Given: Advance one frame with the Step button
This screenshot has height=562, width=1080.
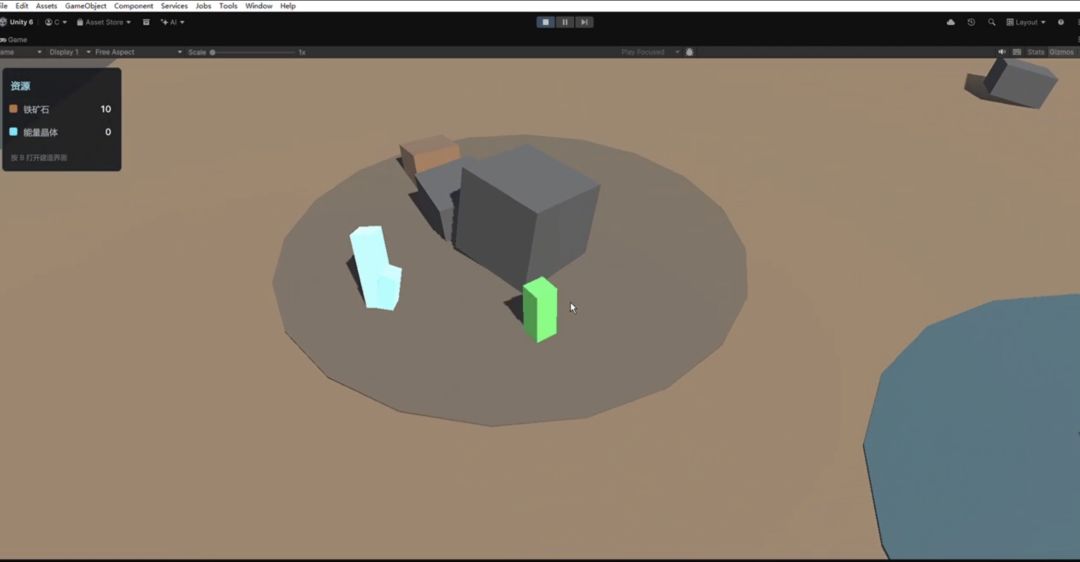Looking at the screenshot, I should (584, 22).
